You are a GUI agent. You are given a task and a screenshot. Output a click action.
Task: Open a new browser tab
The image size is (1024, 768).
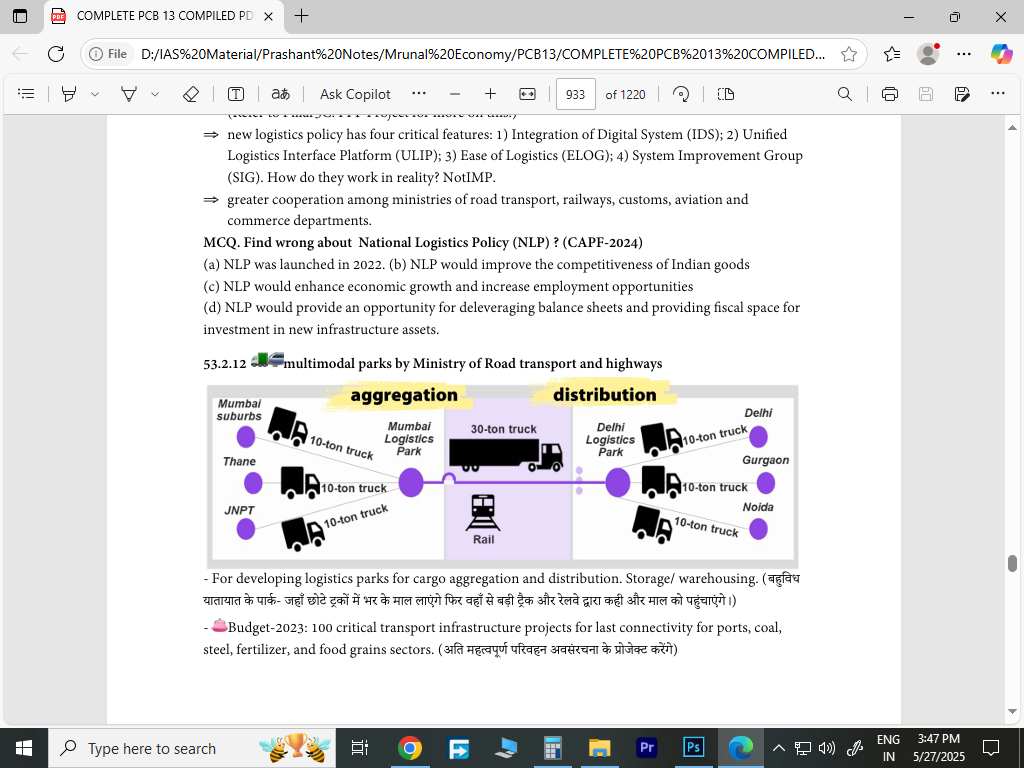[x=301, y=16]
